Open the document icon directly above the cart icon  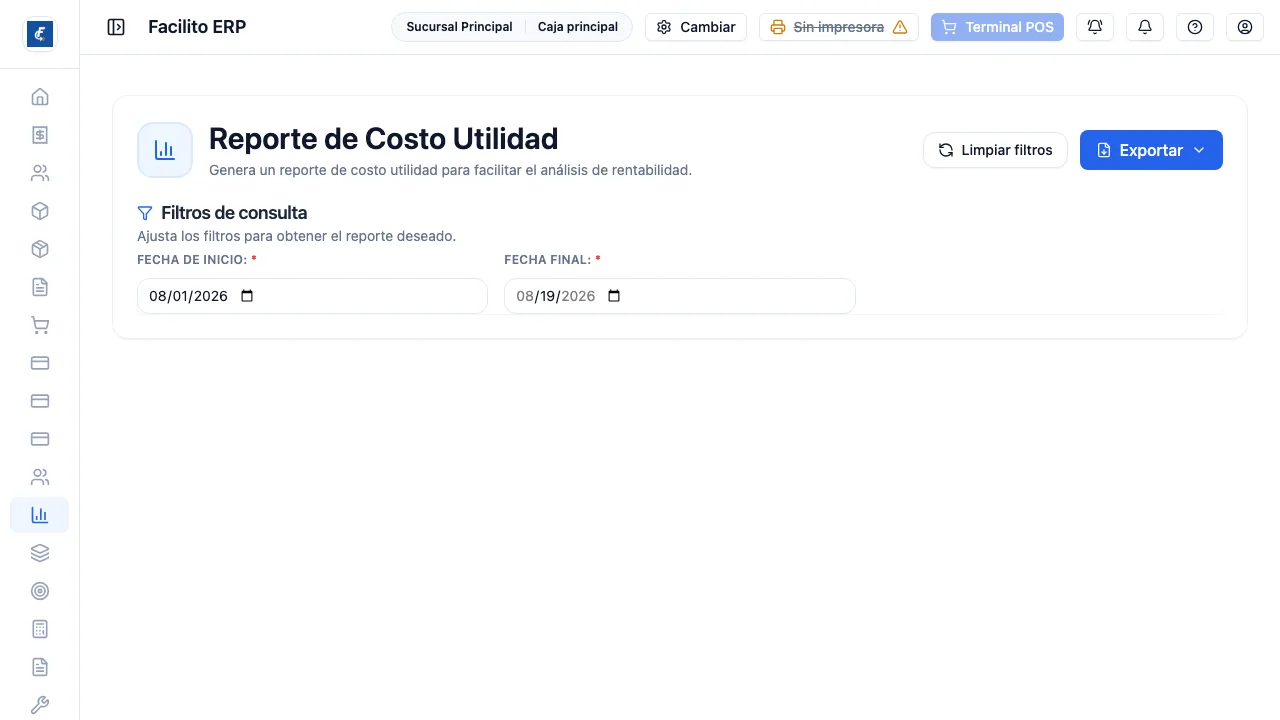[40, 287]
